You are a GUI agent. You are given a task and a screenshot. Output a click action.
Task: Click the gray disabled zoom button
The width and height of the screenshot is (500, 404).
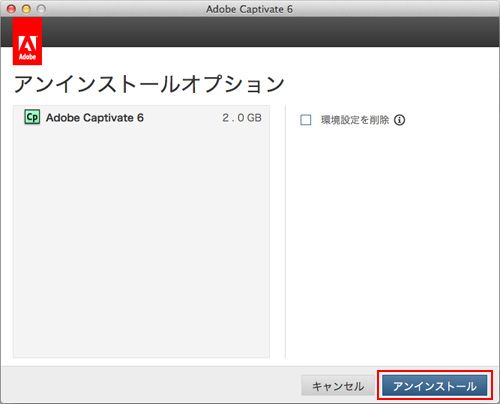(41, 9)
